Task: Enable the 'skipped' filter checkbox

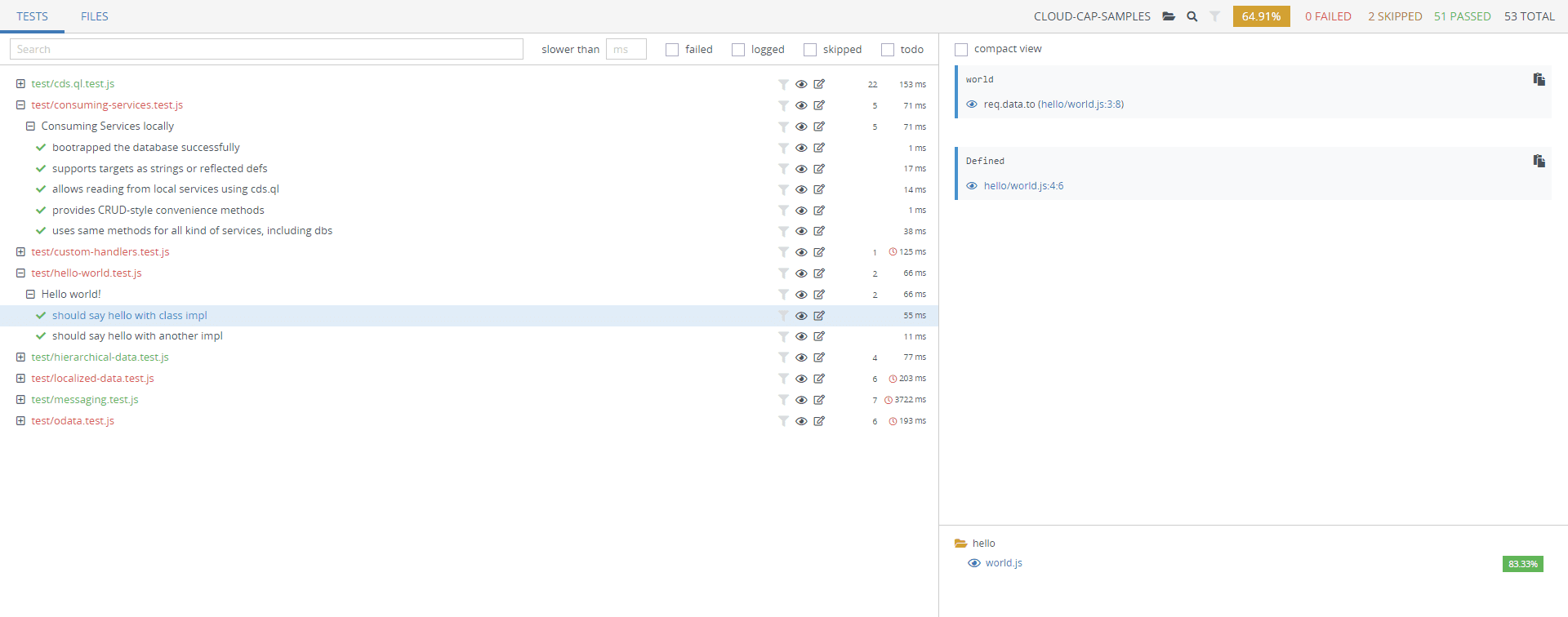Action: (x=810, y=50)
